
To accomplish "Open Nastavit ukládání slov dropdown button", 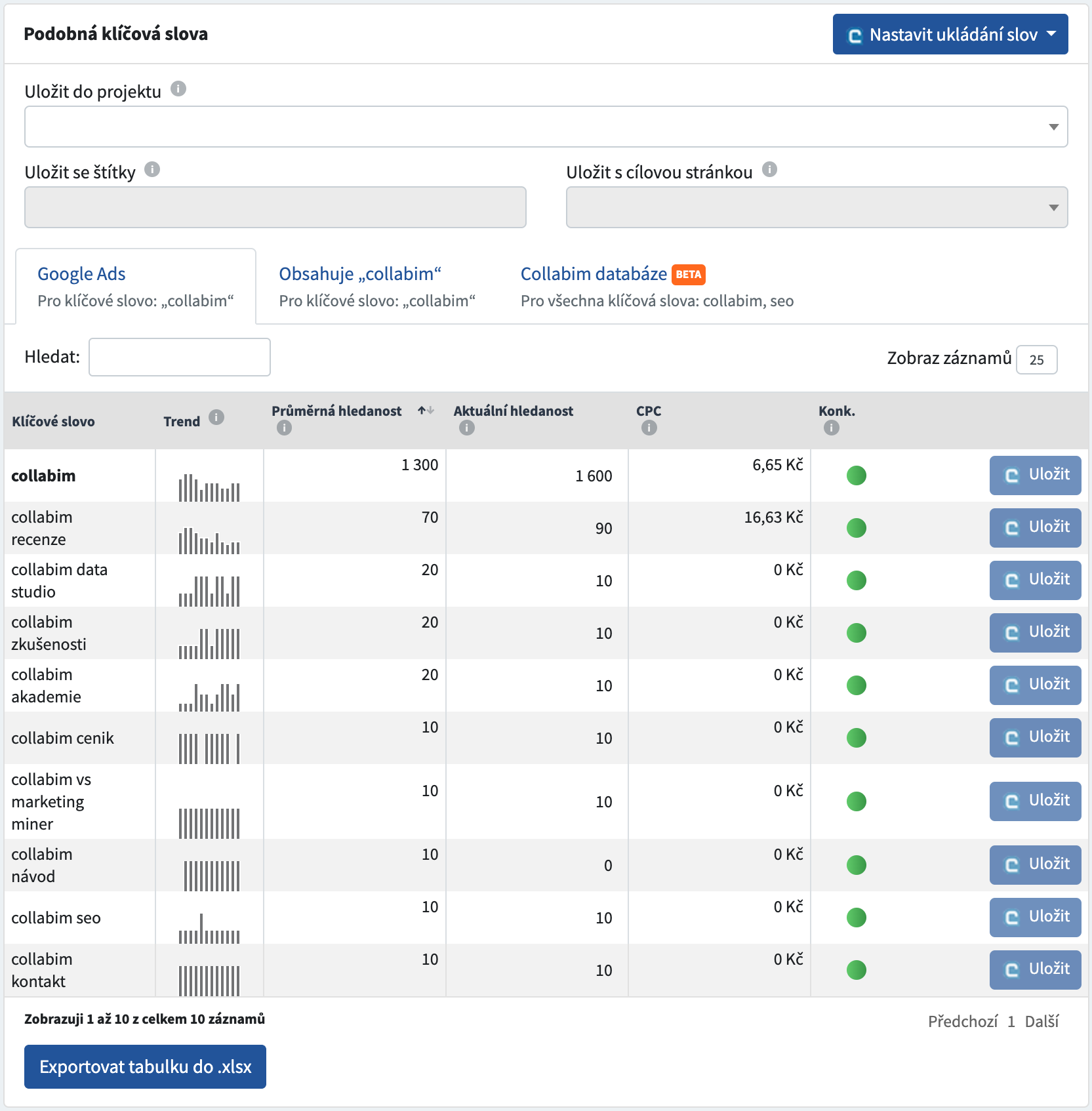I will click(950, 34).
